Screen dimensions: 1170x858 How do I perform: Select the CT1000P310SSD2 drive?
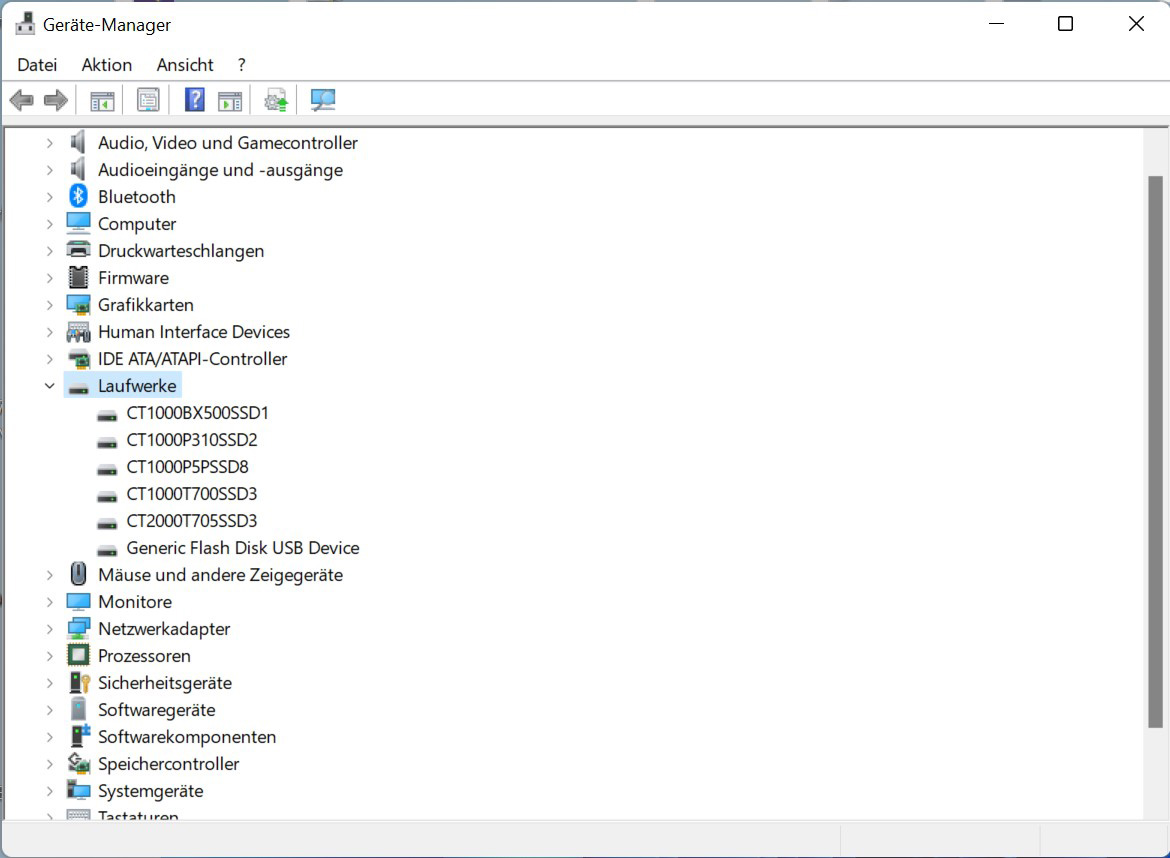(192, 439)
